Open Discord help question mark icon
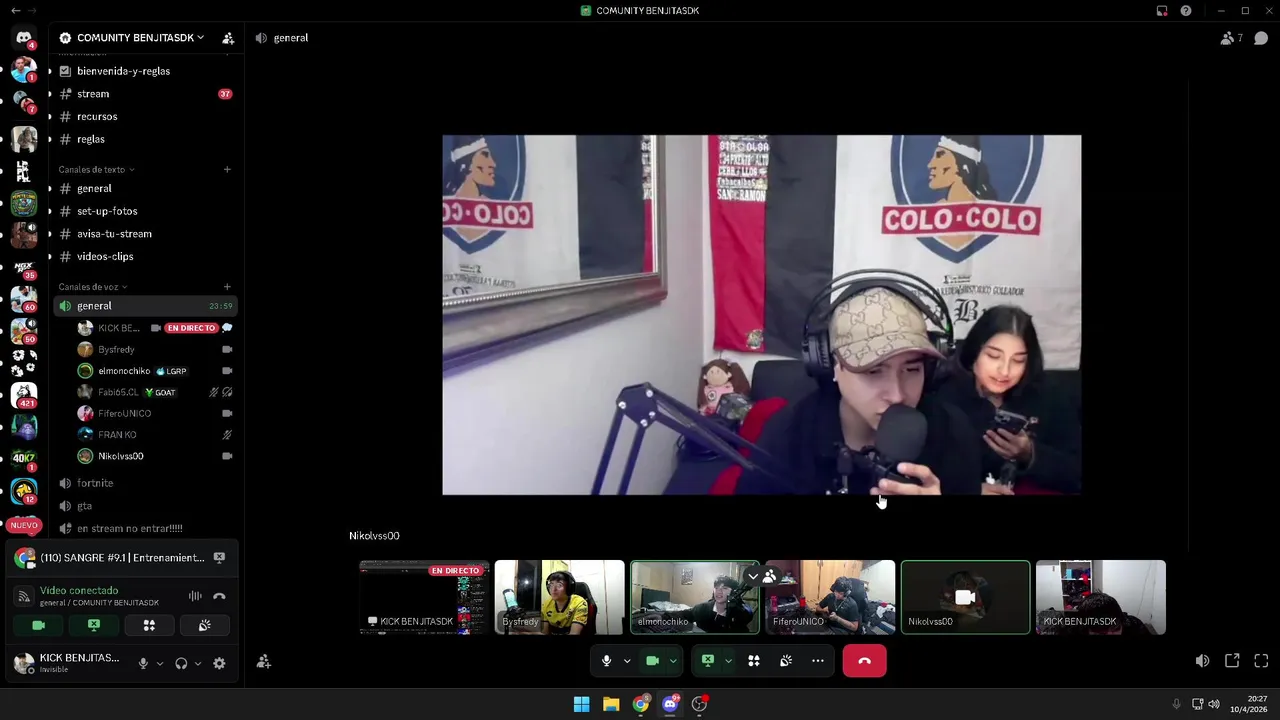 [1186, 11]
